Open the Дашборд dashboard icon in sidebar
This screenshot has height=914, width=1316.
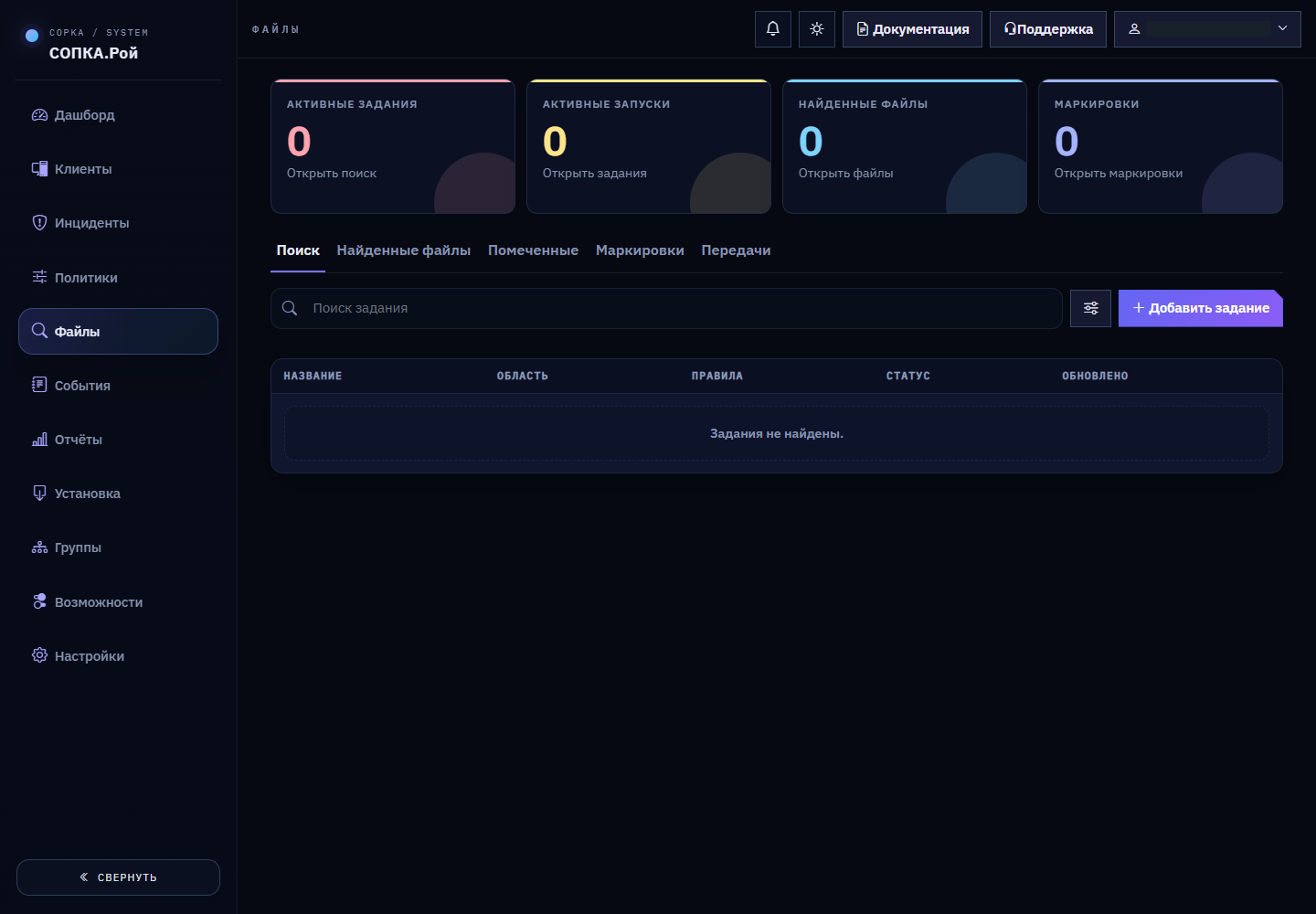pyautogui.click(x=39, y=115)
